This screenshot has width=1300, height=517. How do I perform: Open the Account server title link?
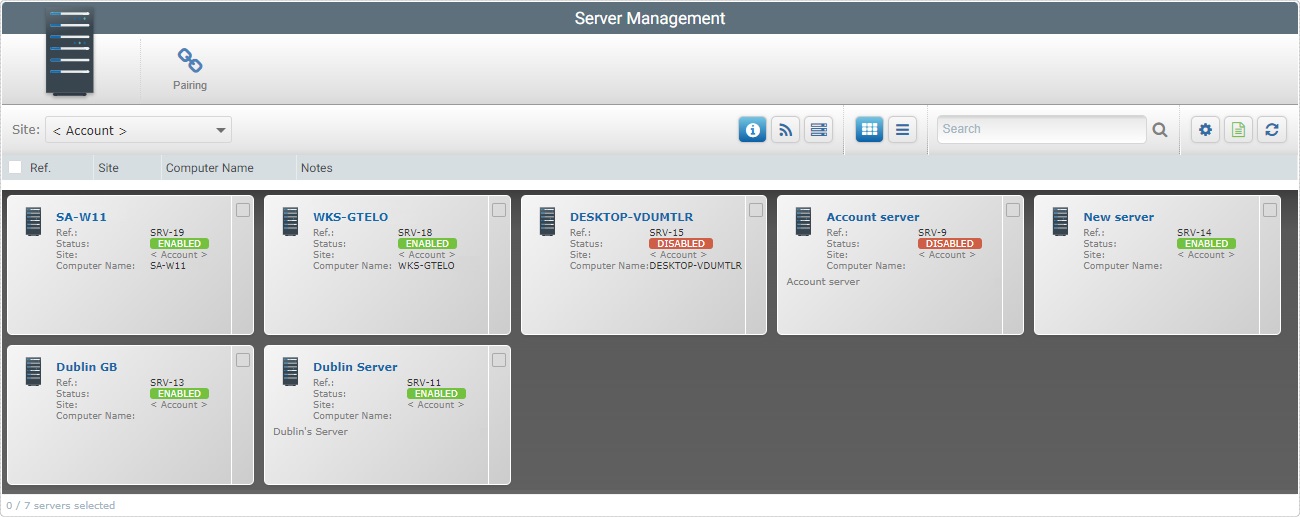[x=873, y=217]
